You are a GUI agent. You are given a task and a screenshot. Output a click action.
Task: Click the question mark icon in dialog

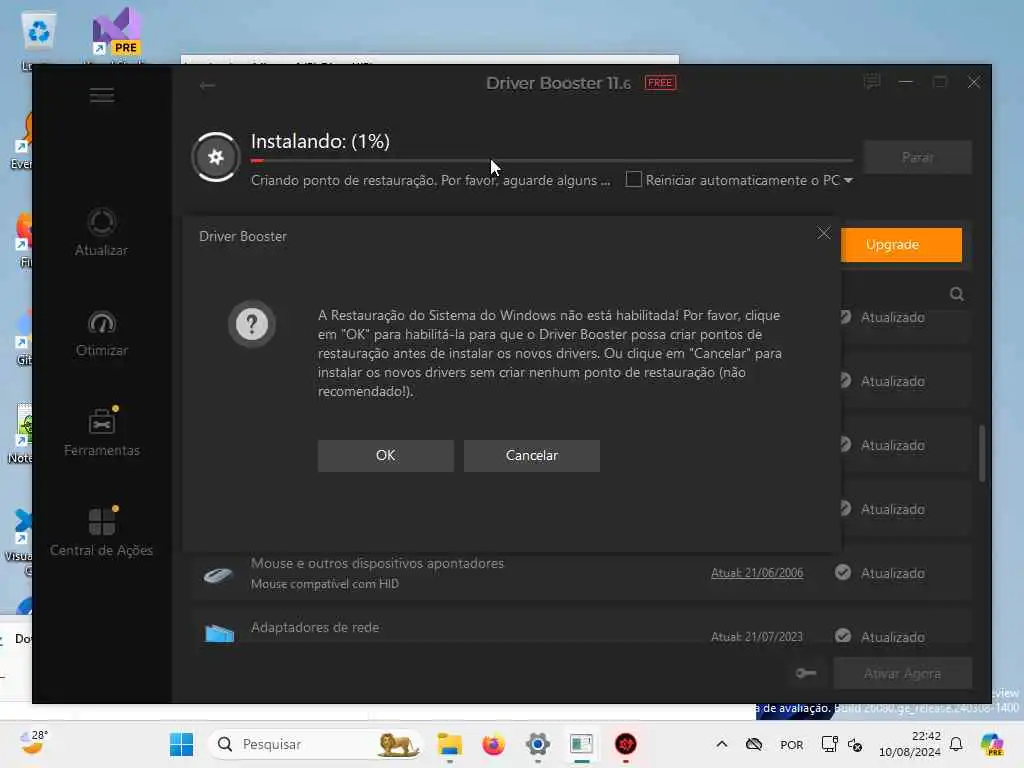click(251, 324)
